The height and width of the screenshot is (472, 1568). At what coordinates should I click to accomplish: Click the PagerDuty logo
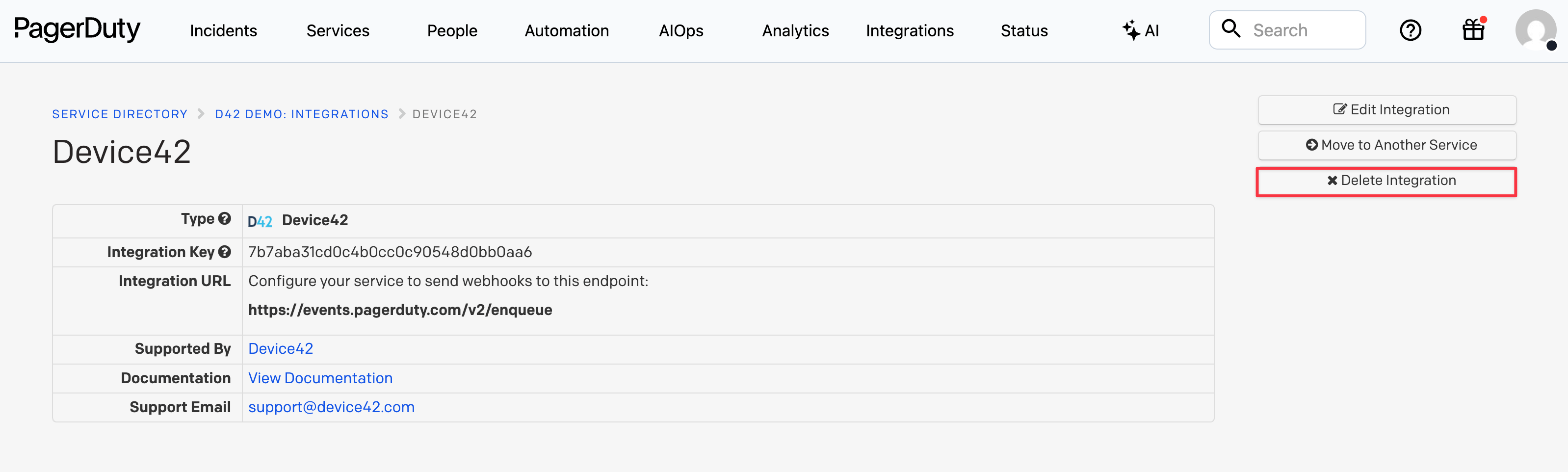78,29
